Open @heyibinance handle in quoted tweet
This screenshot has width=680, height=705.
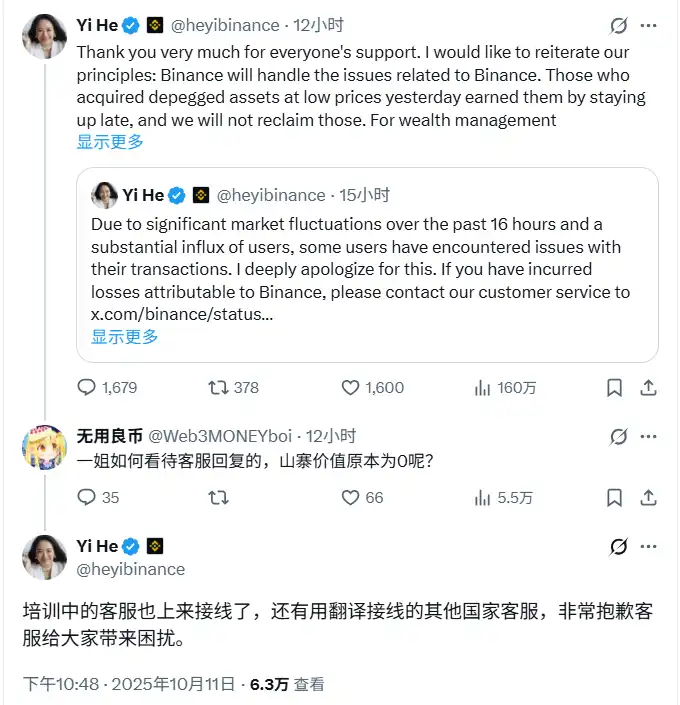(x=270, y=195)
